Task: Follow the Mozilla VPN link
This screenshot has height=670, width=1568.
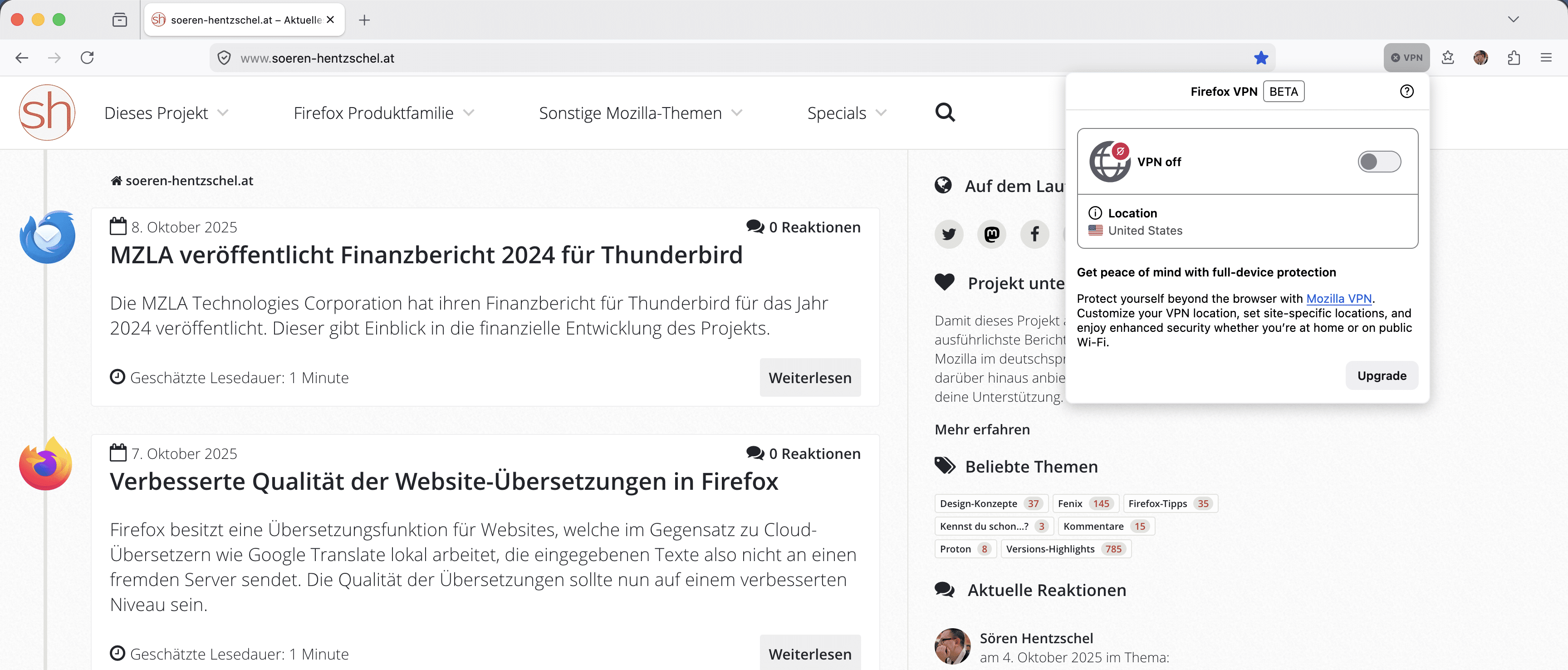Action: 1338,298
